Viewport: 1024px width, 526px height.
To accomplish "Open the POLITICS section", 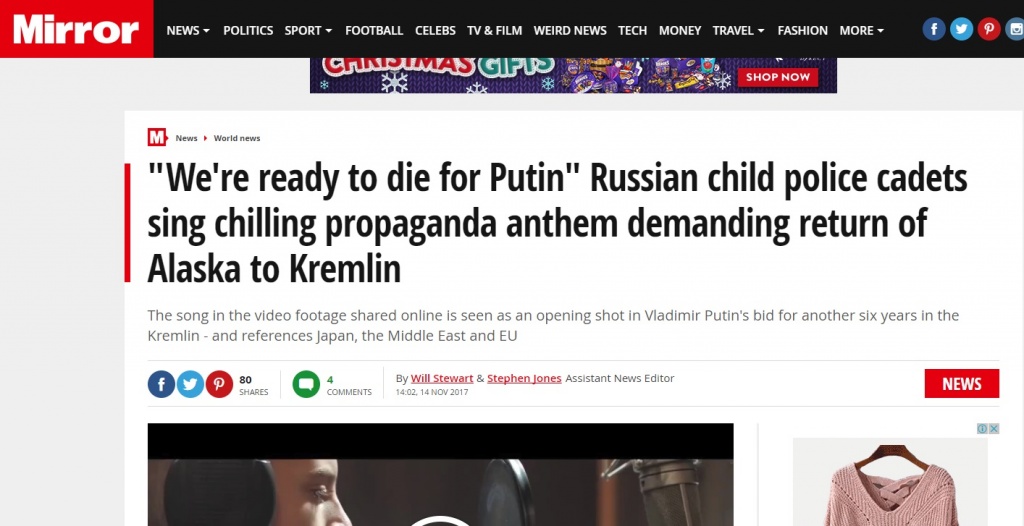I will click(x=248, y=30).
